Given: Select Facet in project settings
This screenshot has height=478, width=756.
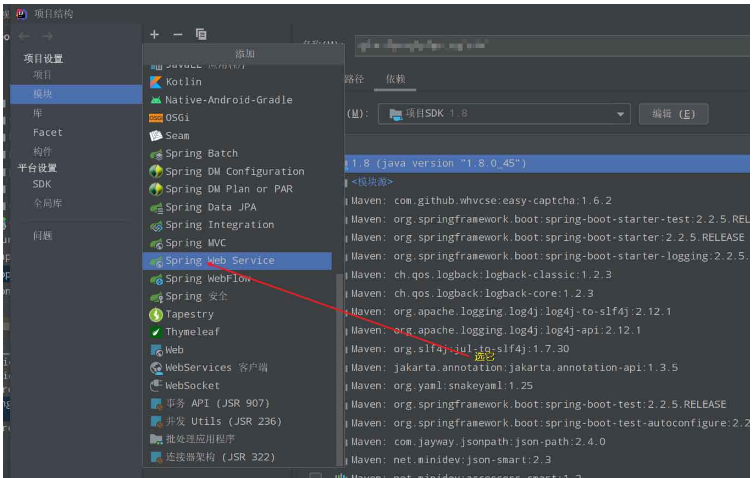Looking at the screenshot, I should pyautogui.click(x=47, y=132).
